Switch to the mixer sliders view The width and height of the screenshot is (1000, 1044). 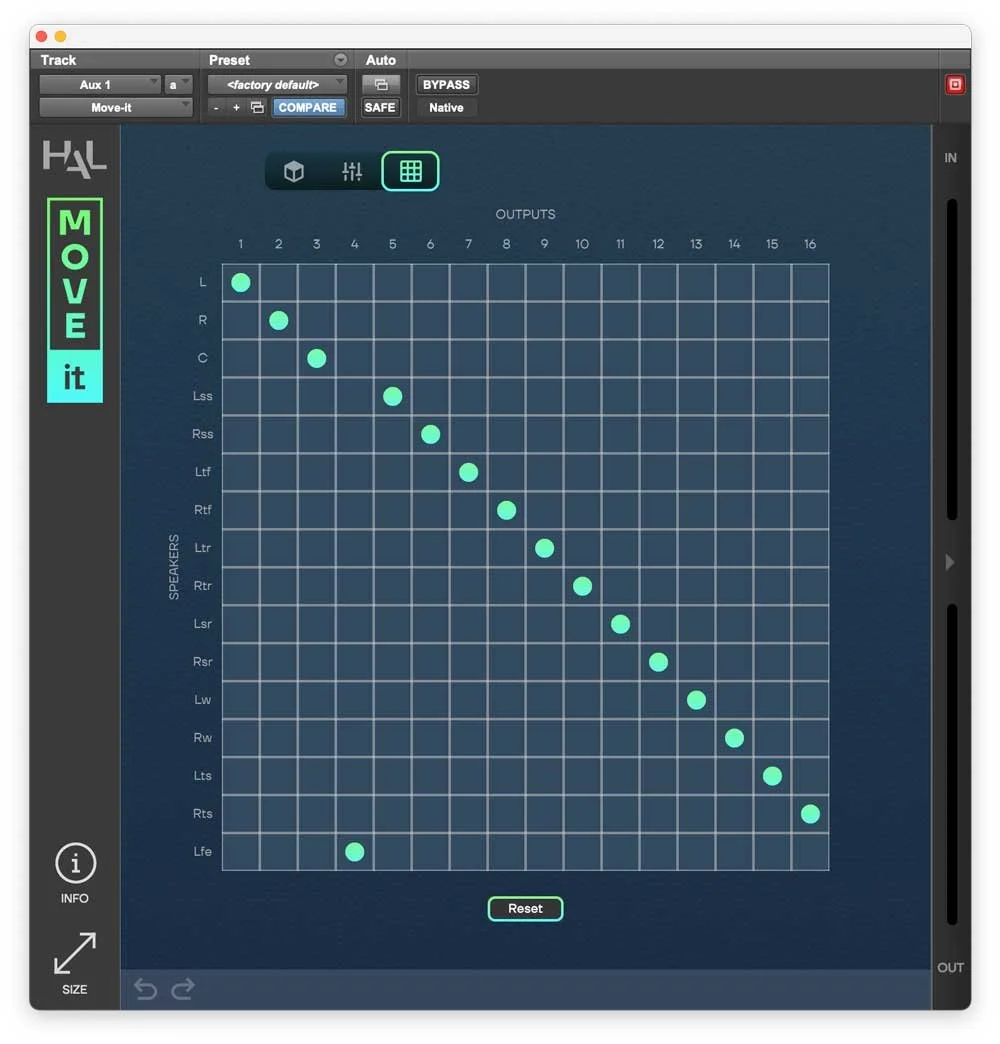point(352,171)
